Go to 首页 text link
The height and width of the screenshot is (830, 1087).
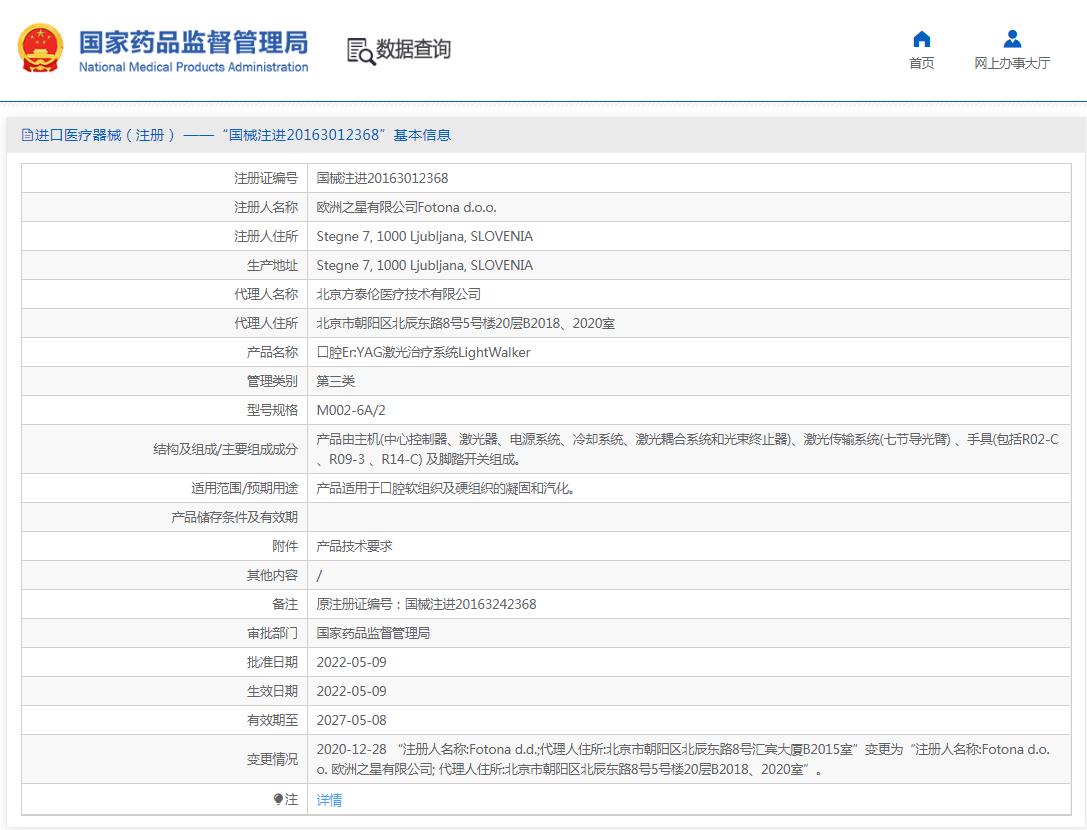[x=921, y=63]
